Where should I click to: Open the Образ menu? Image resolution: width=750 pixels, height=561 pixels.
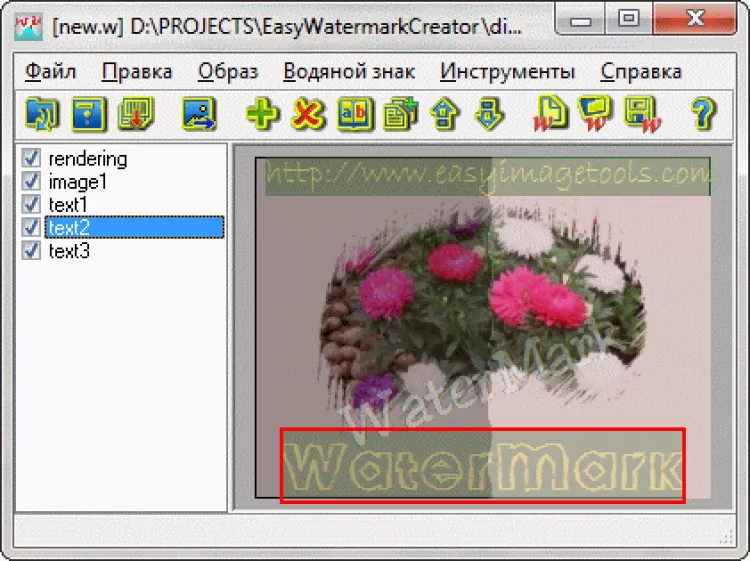pyautogui.click(x=228, y=72)
